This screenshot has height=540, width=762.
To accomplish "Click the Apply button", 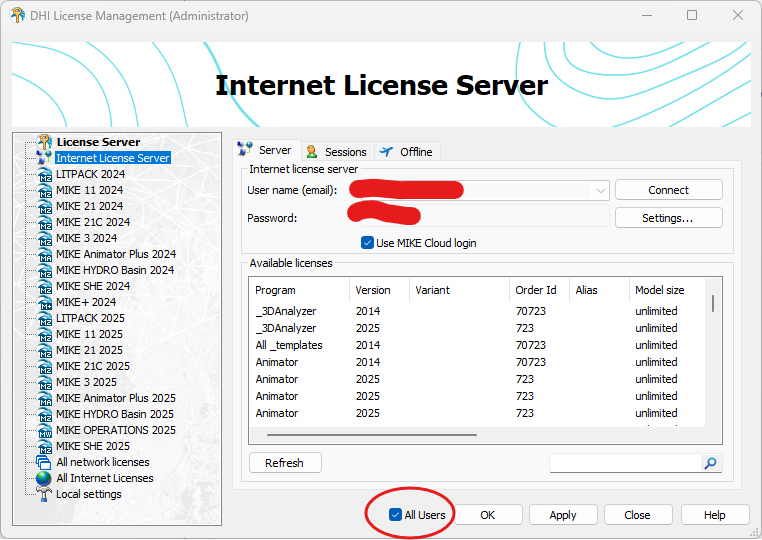I will tap(563, 515).
